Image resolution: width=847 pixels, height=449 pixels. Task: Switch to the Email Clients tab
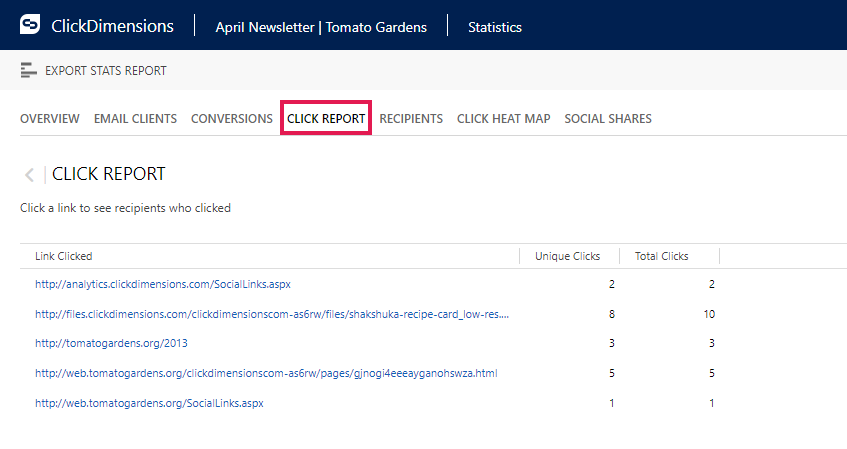135,119
